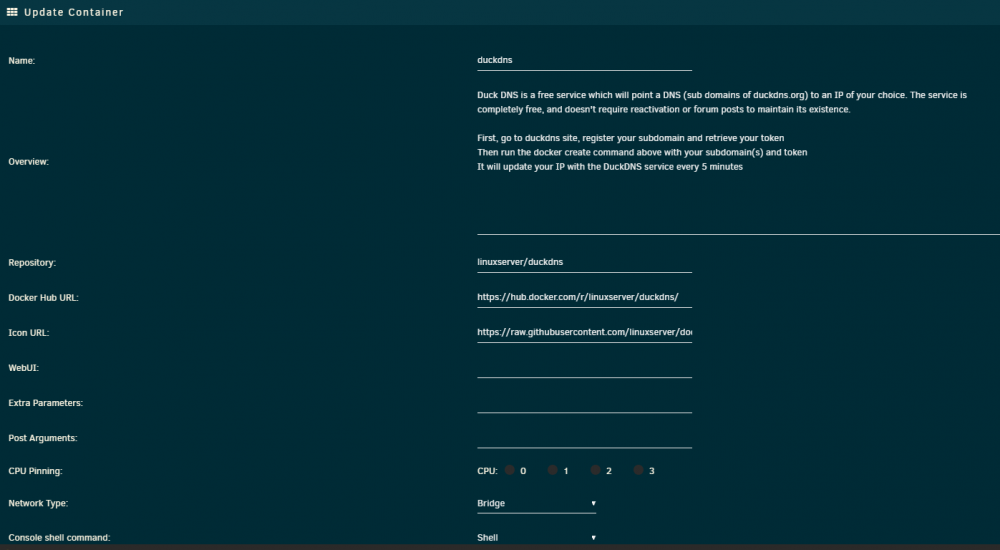1000x550 pixels.
Task: Click the WebUI: label
Action: pyautogui.click(x=24, y=368)
